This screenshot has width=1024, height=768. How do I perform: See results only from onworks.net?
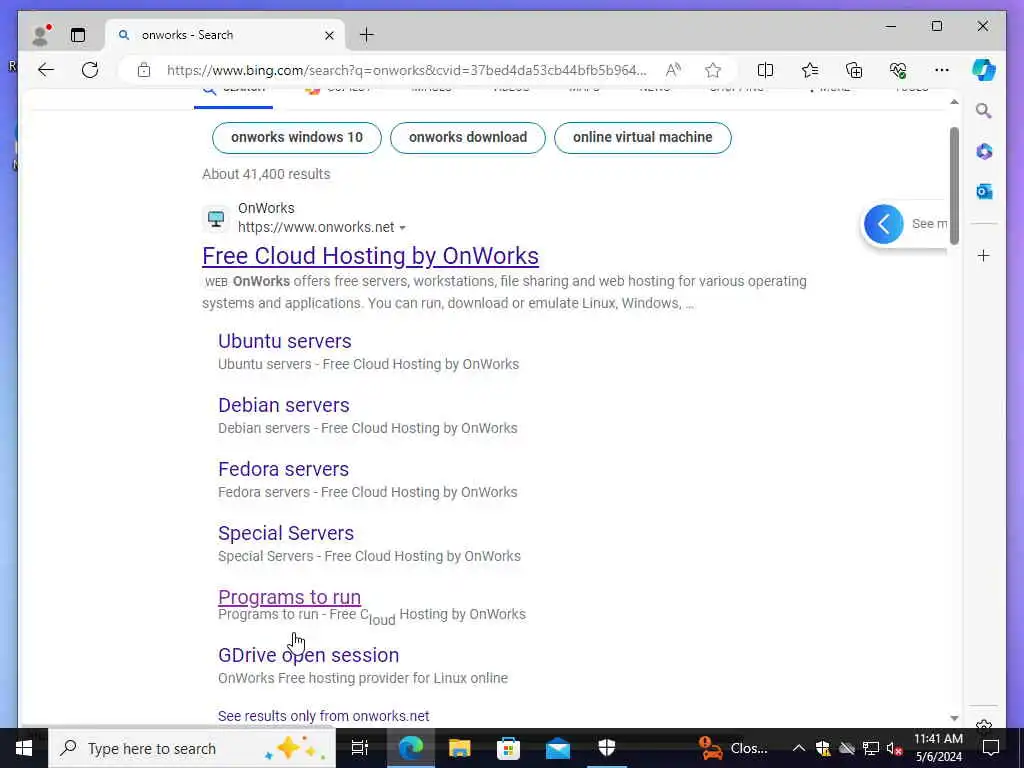324,716
